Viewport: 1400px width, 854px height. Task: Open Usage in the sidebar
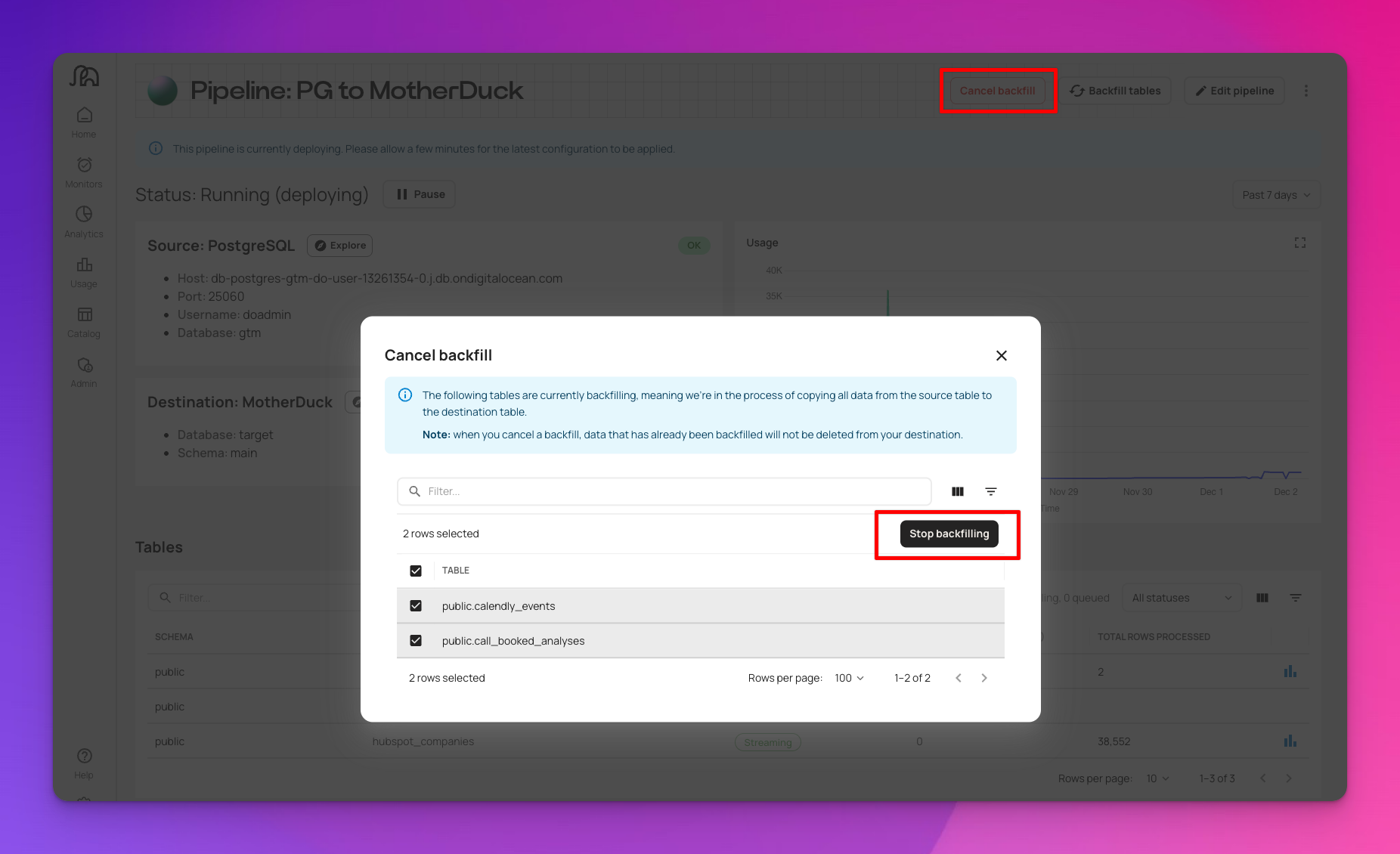click(x=84, y=272)
